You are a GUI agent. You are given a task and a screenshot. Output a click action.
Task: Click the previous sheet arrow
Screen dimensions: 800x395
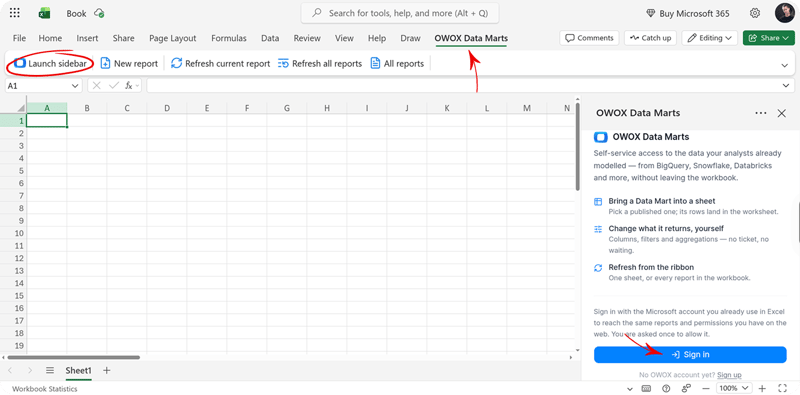(11, 371)
